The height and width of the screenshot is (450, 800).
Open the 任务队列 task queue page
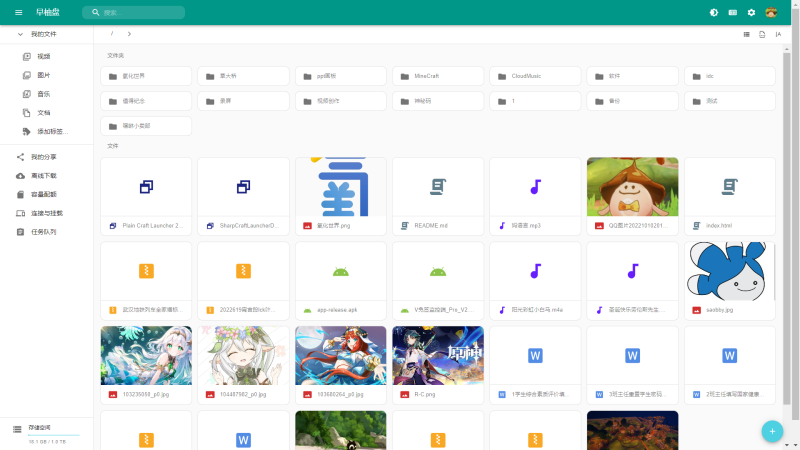46,232
